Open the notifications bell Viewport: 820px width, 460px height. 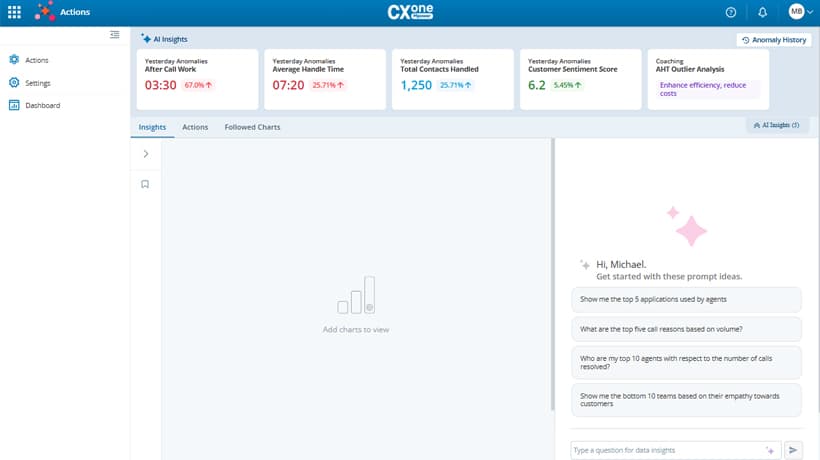tap(763, 12)
